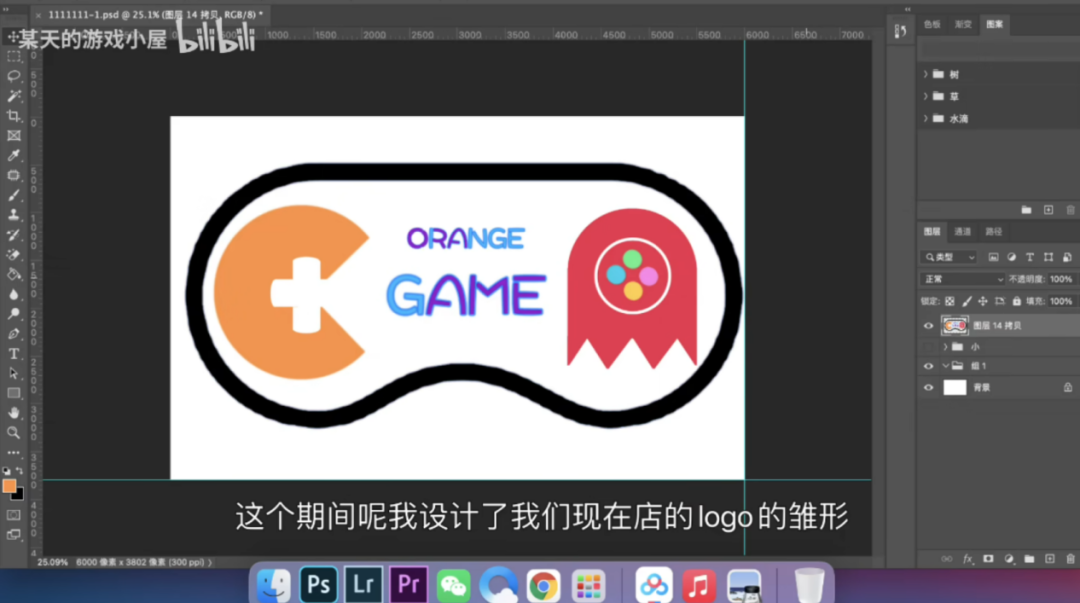The image size is (1080, 603).
Task: Show the hidden 小 group layer
Action: point(929,346)
